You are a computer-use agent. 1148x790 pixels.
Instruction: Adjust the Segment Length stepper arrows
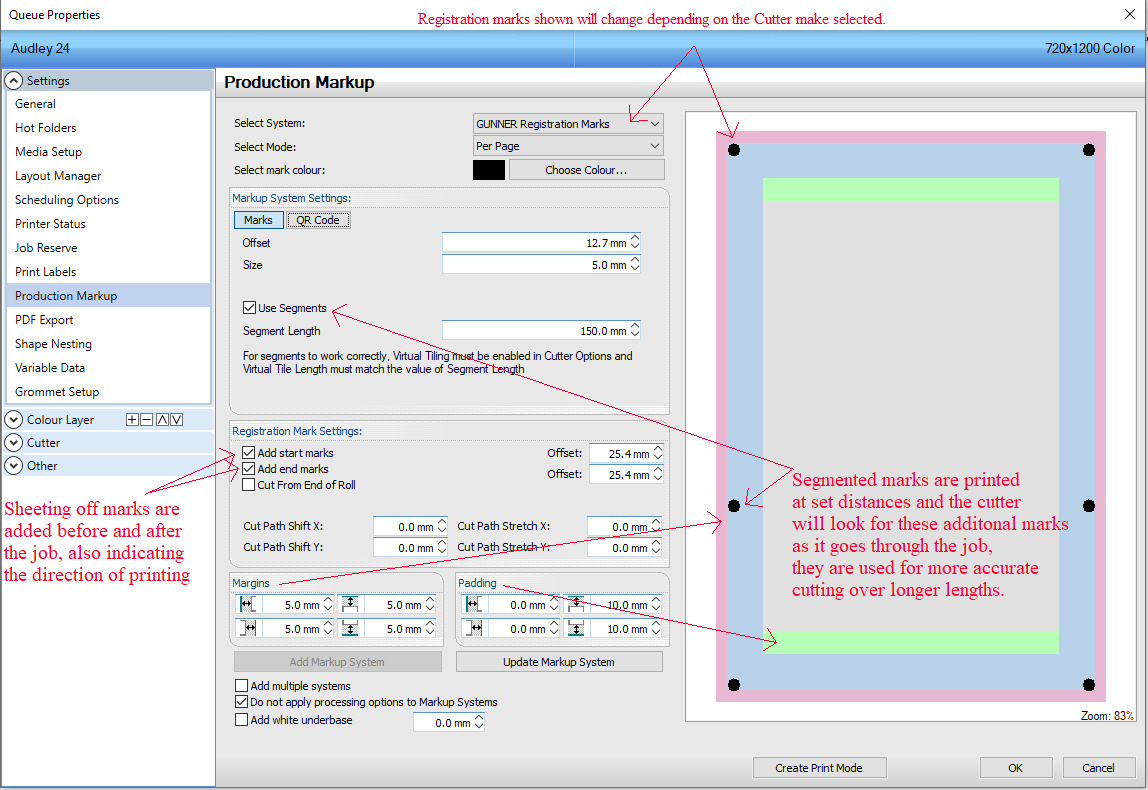(x=635, y=330)
